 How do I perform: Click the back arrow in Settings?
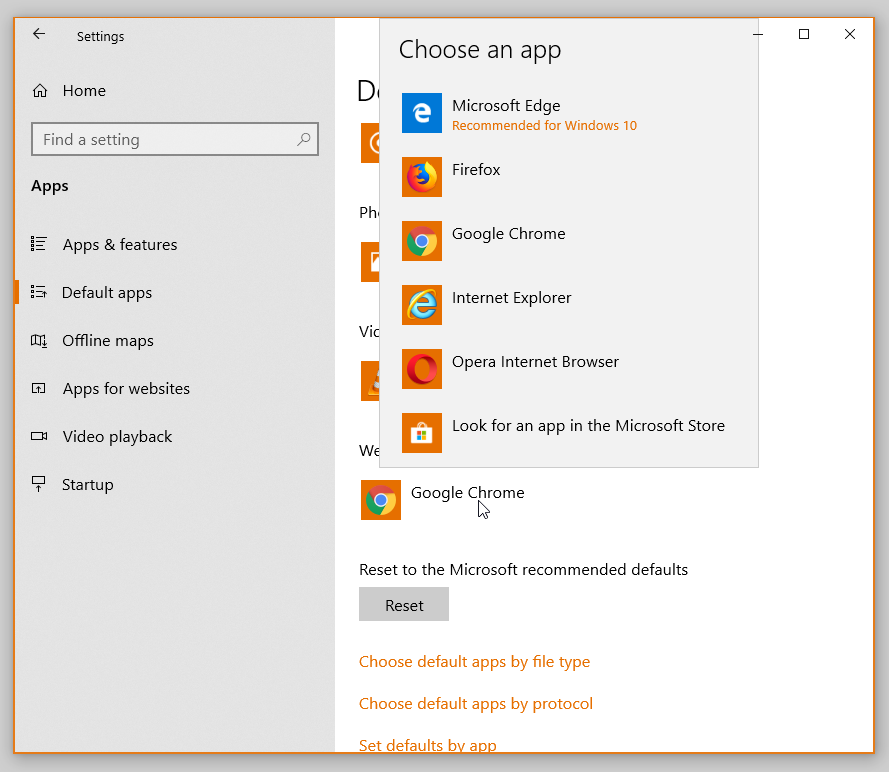[x=39, y=34]
